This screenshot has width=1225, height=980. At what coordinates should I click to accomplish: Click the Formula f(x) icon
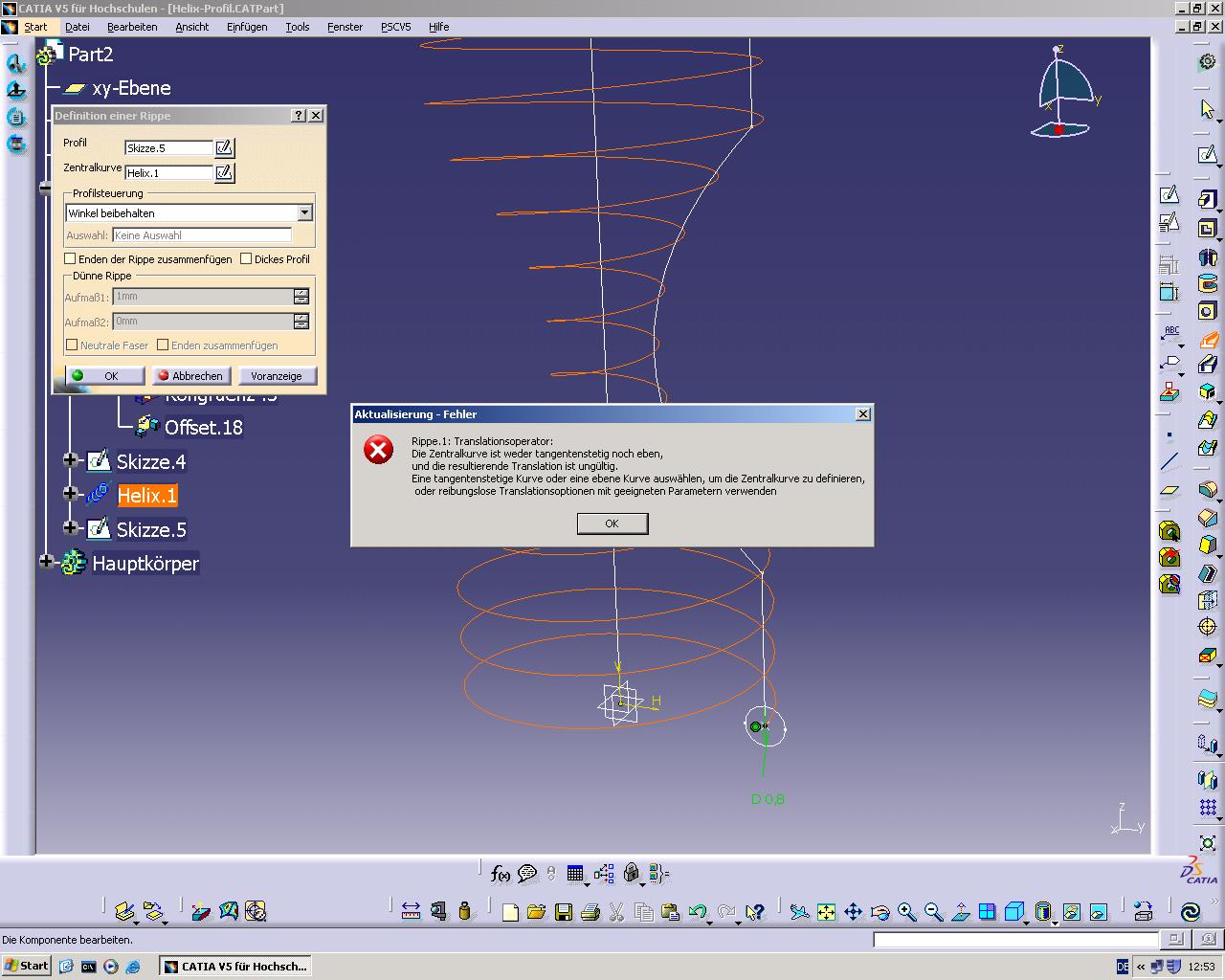tap(500, 873)
